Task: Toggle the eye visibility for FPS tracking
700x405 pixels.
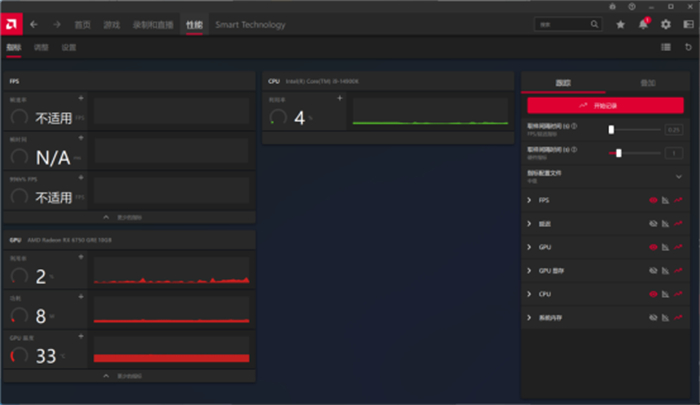Action: 653,200
